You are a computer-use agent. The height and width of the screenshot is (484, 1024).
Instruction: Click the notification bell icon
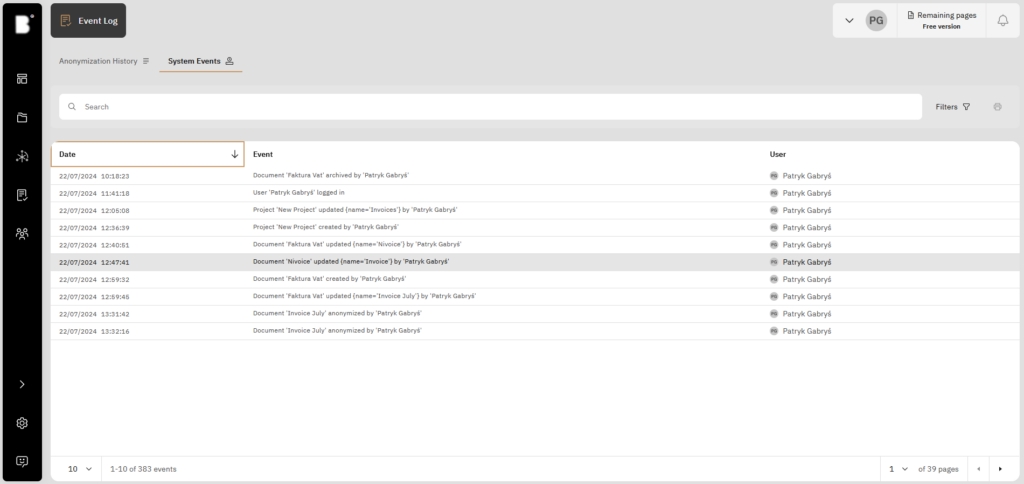(x=1002, y=20)
